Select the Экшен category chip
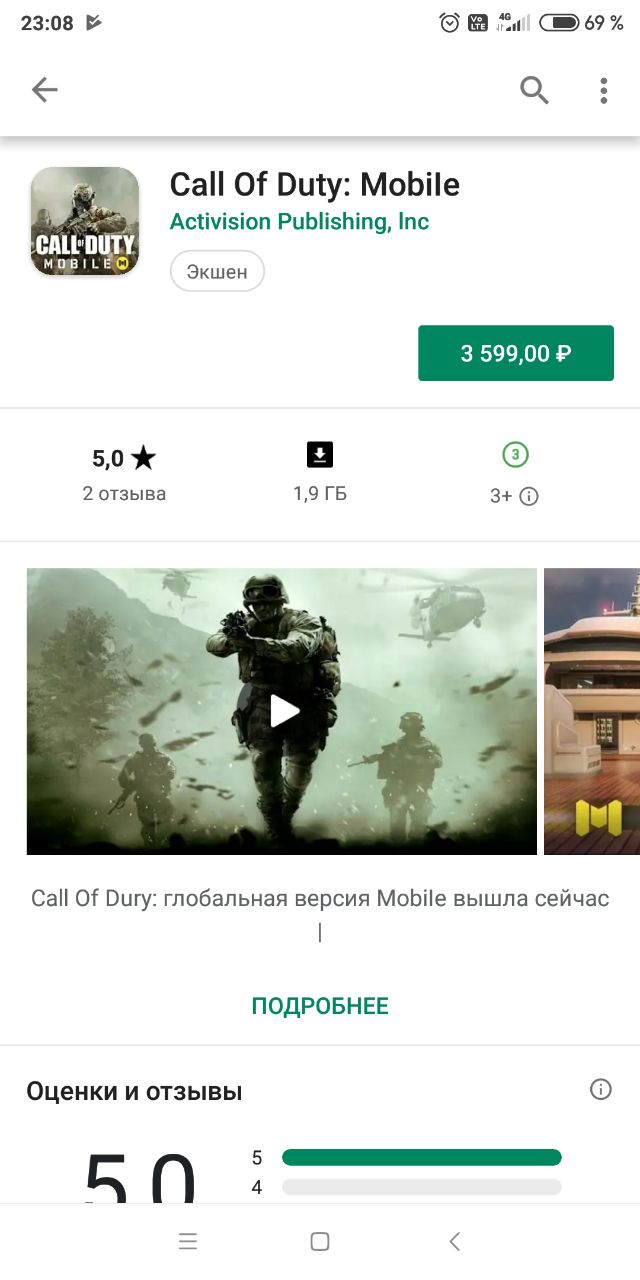 click(217, 271)
